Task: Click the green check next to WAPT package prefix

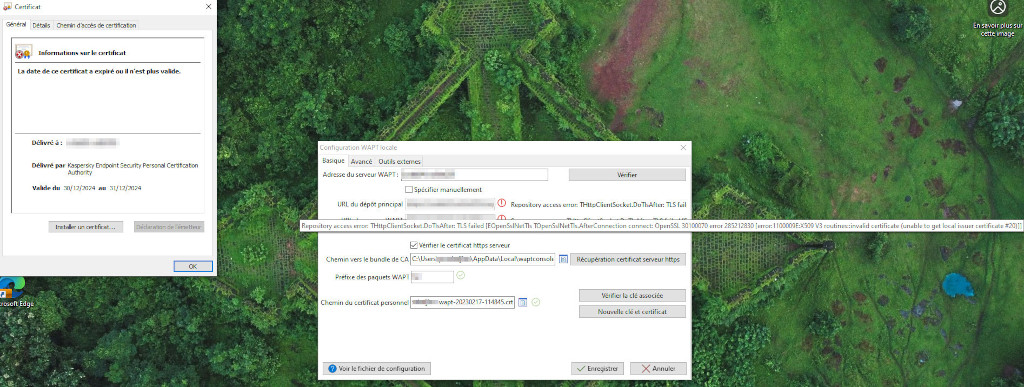Action: (460, 276)
